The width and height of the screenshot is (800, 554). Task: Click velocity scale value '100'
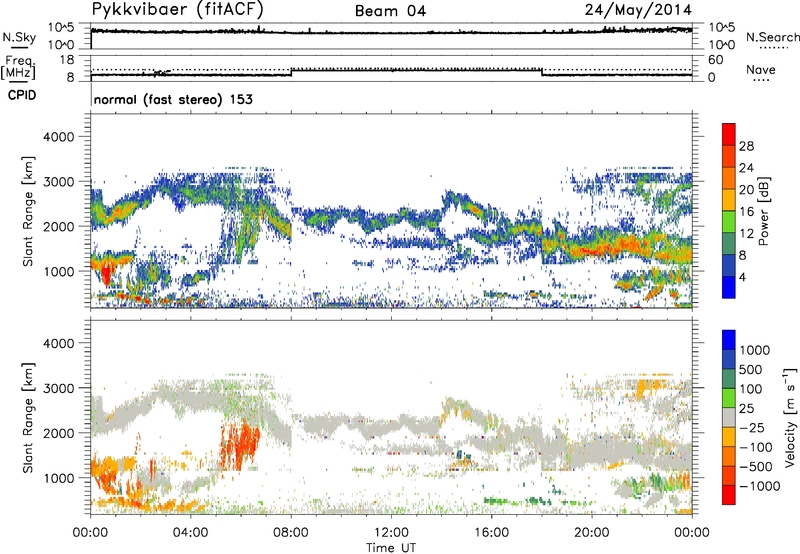751,389
